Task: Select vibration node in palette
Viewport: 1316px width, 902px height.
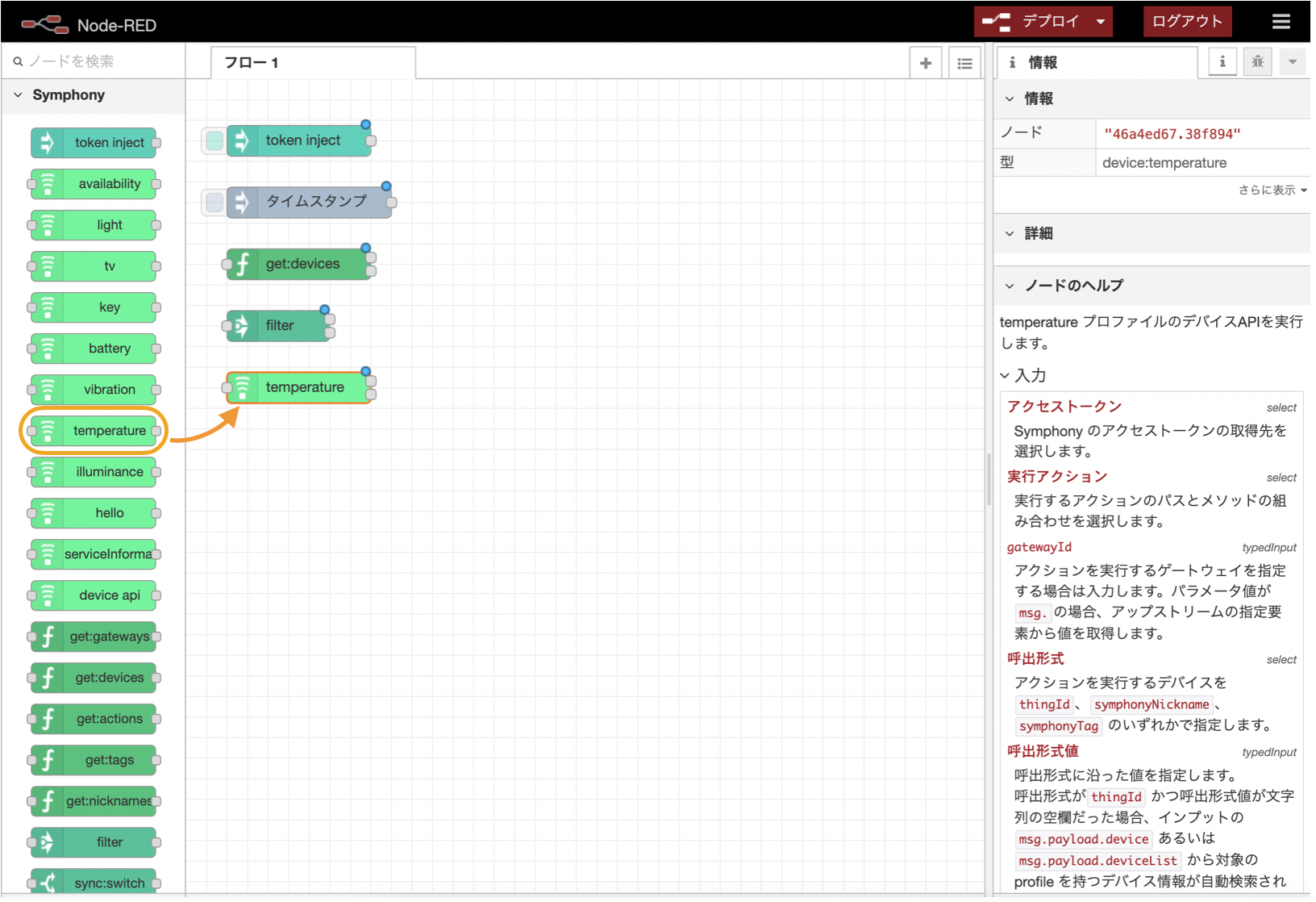Action: coord(94,390)
